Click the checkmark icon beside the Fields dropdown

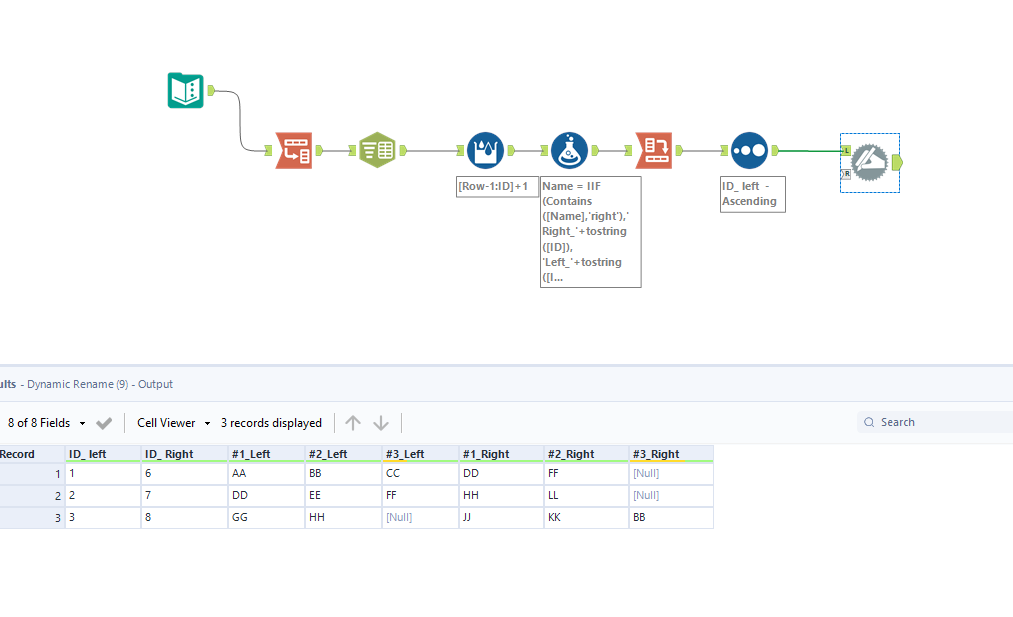pos(104,423)
